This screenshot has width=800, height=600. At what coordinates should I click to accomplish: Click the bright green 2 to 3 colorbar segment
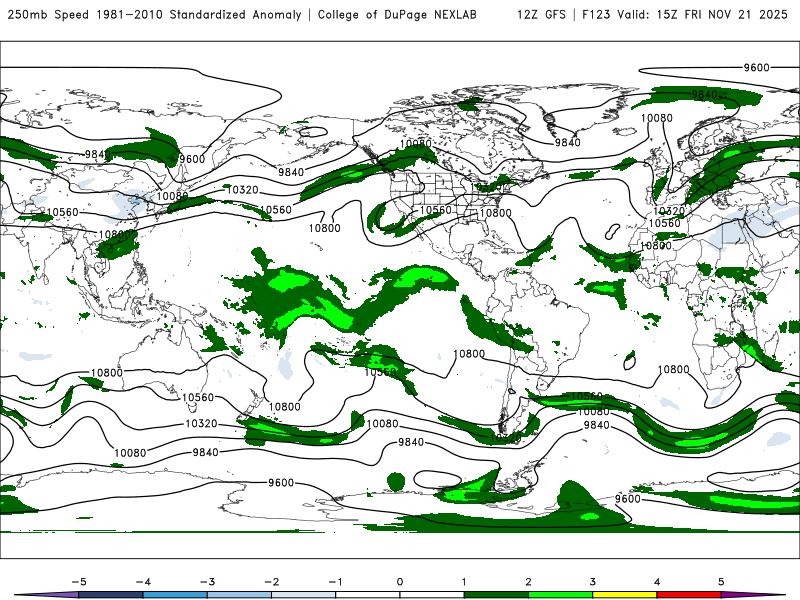tap(561, 595)
